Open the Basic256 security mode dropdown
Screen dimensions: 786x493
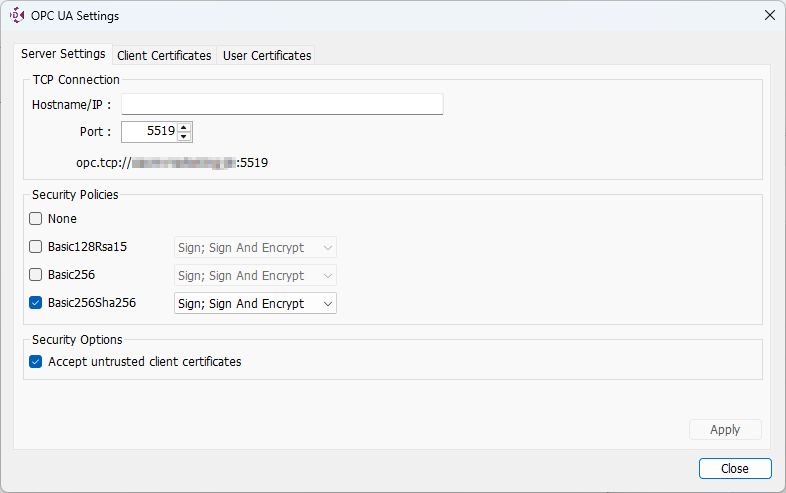click(x=255, y=275)
